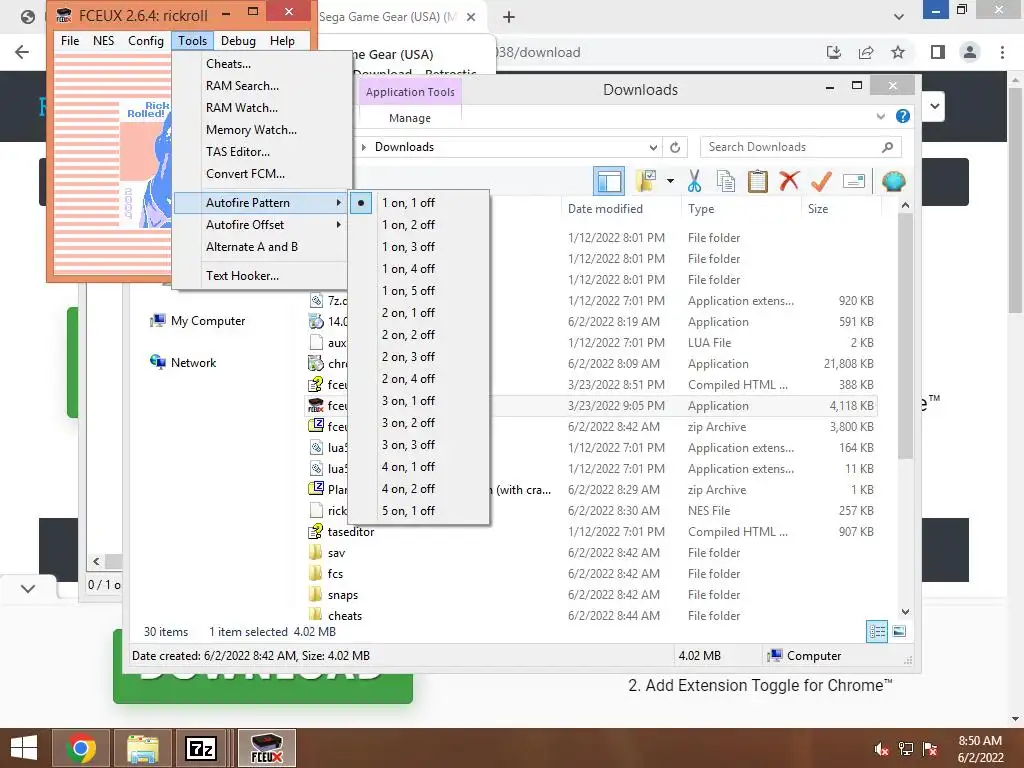This screenshot has width=1024, height=768.
Task: Expand the ribbon with chevron near Help
Action: coord(880,116)
